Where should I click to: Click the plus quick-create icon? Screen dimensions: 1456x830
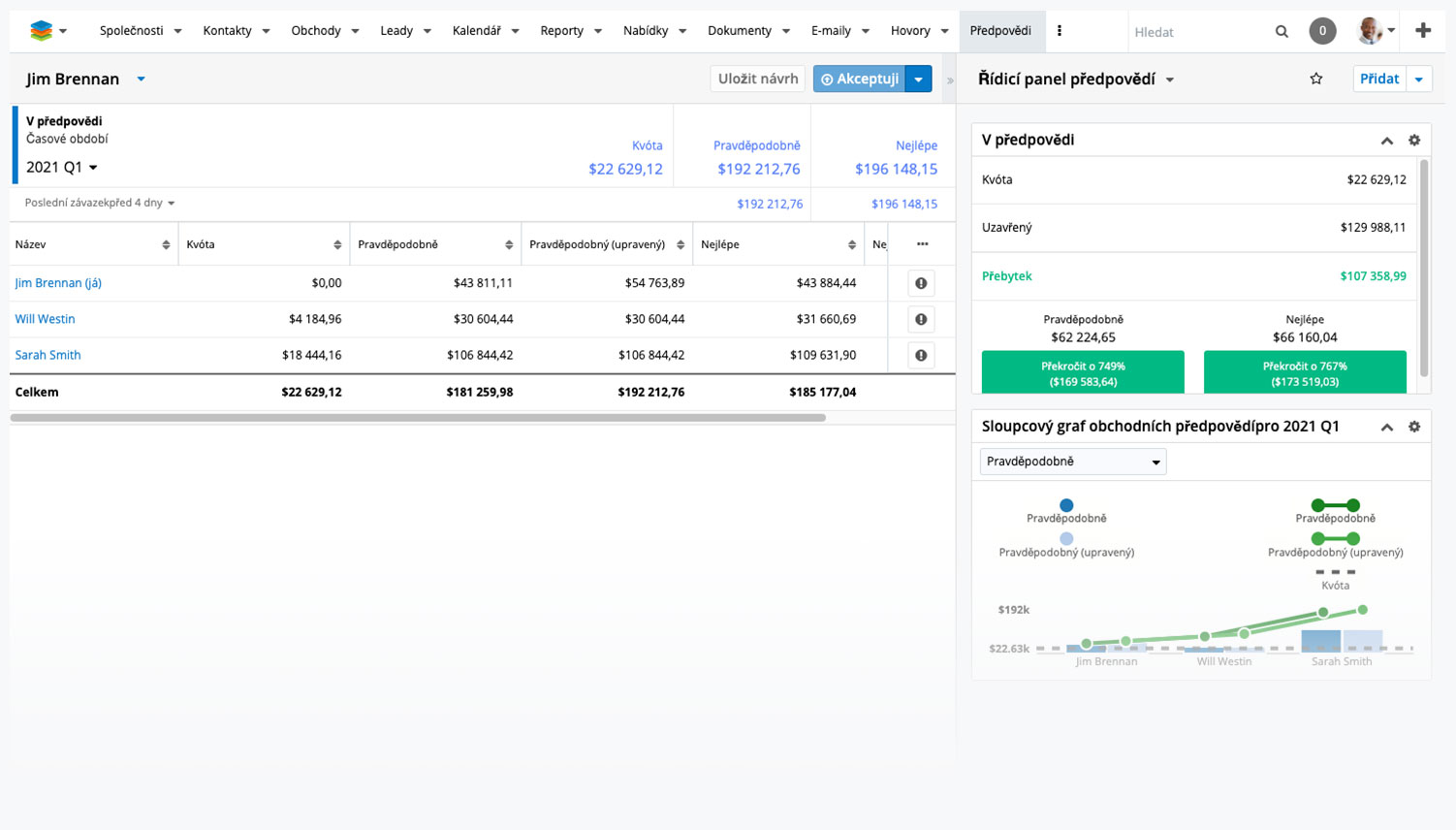[x=1423, y=31]
